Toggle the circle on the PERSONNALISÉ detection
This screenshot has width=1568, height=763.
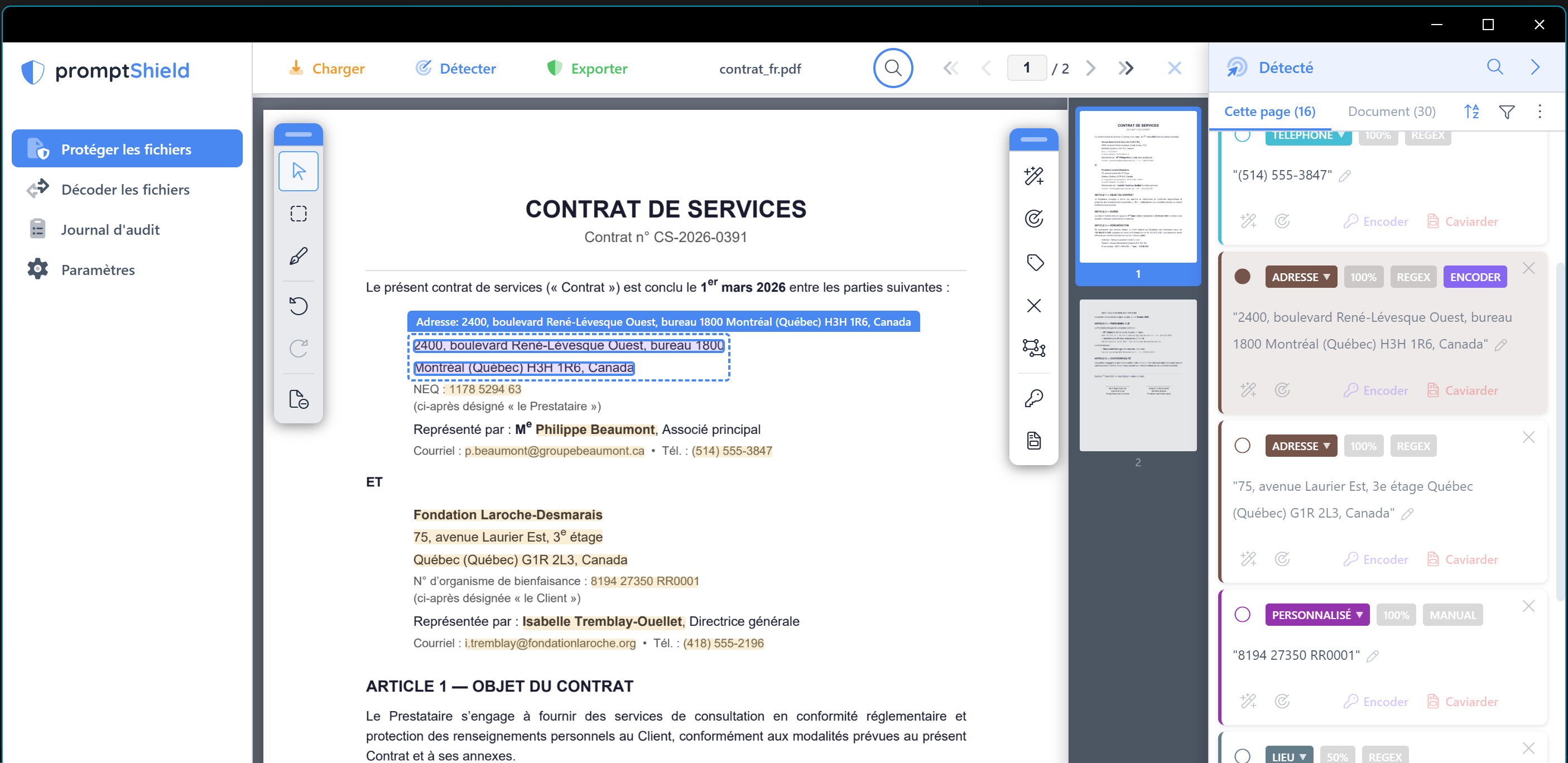pyautogui.click(x=1242, y=615)
